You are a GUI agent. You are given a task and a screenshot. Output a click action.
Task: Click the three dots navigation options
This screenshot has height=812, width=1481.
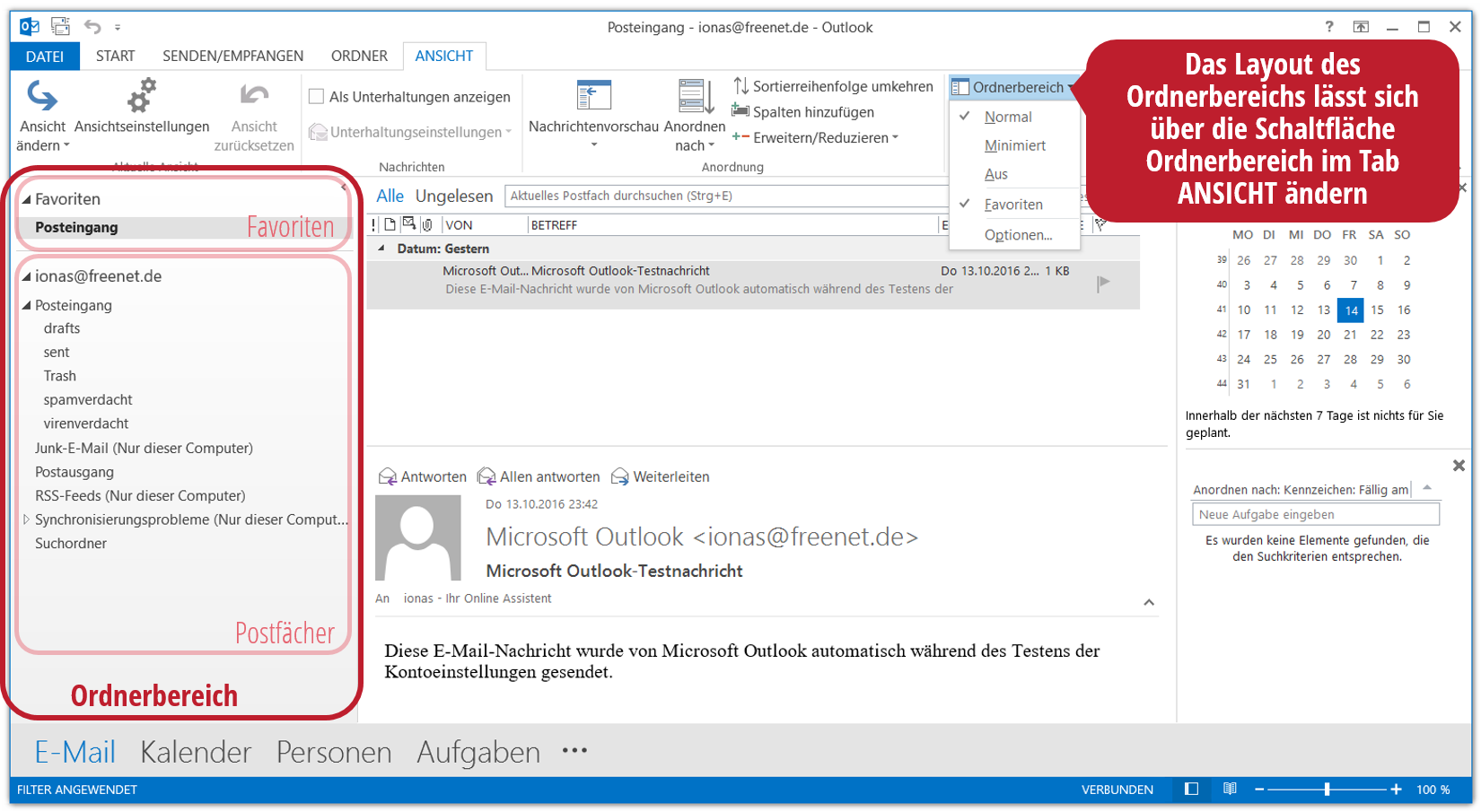[x=574, y=750]
